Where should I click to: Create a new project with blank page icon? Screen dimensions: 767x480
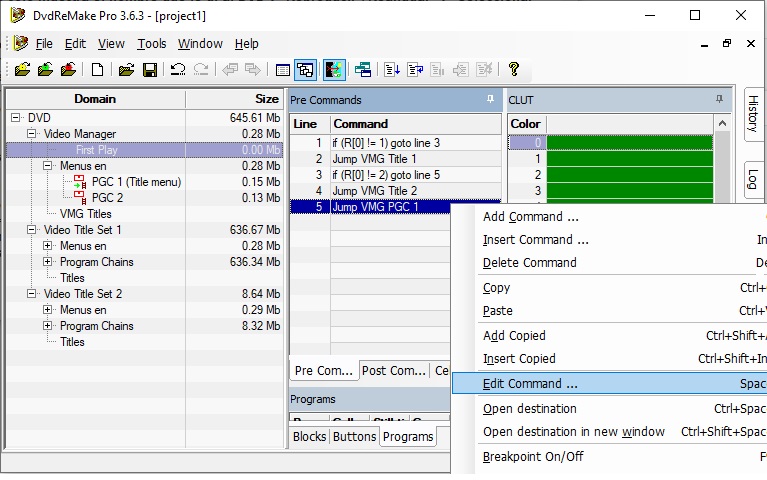[97, 69]
